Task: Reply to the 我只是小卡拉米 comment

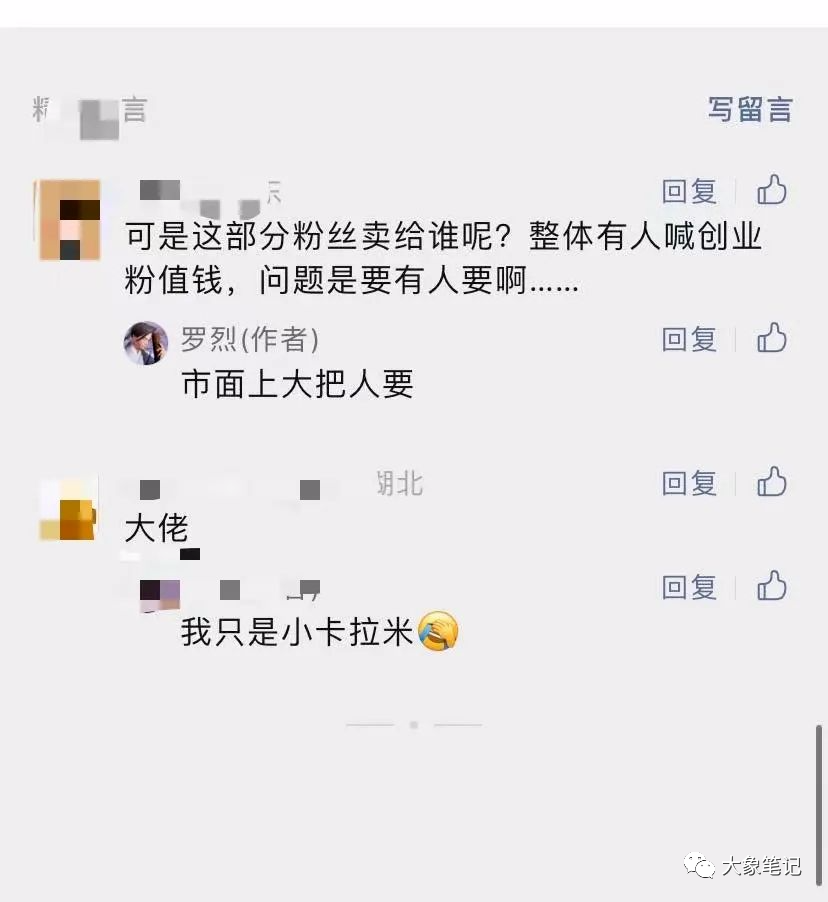Action: (689, 587)
